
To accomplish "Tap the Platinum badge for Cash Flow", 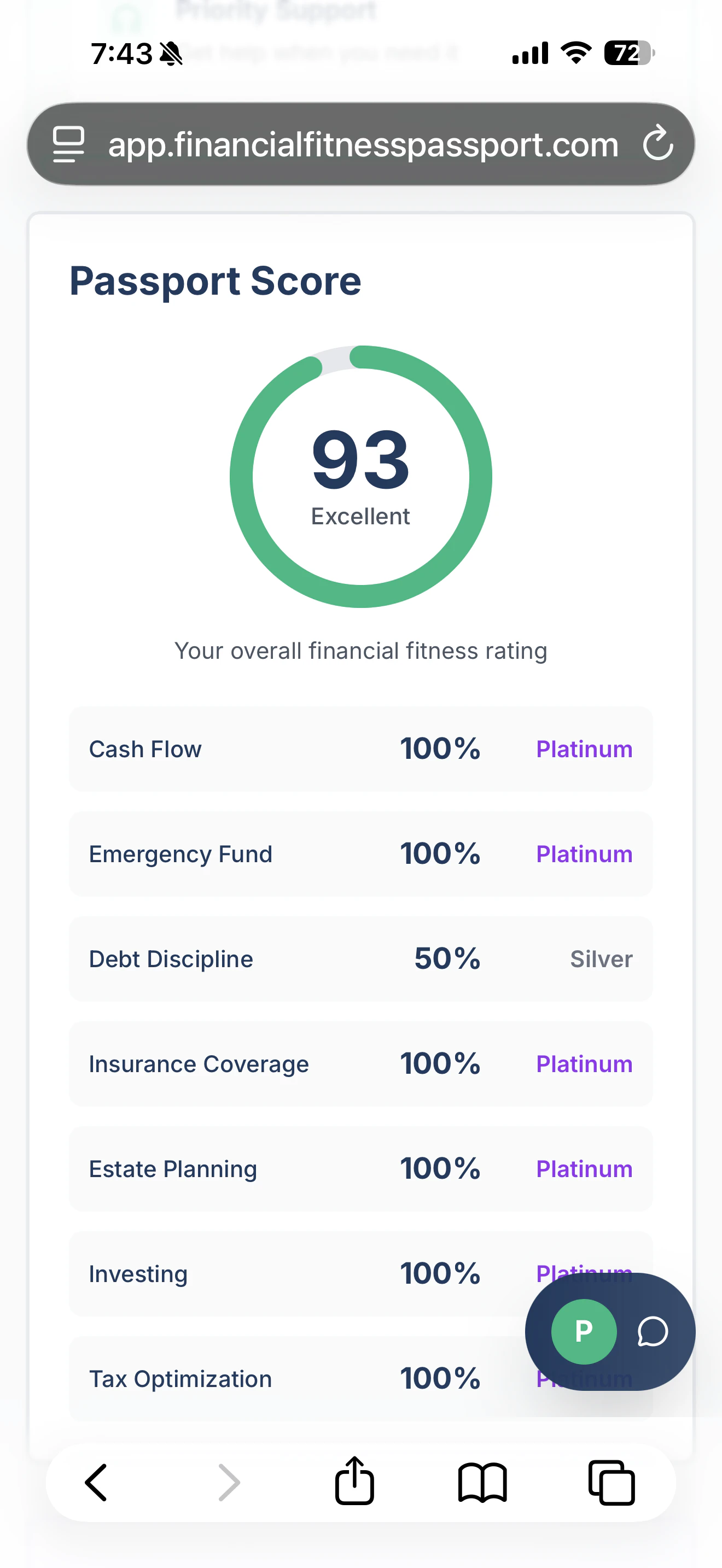I will pyautogui.click(x=584, y=750).
